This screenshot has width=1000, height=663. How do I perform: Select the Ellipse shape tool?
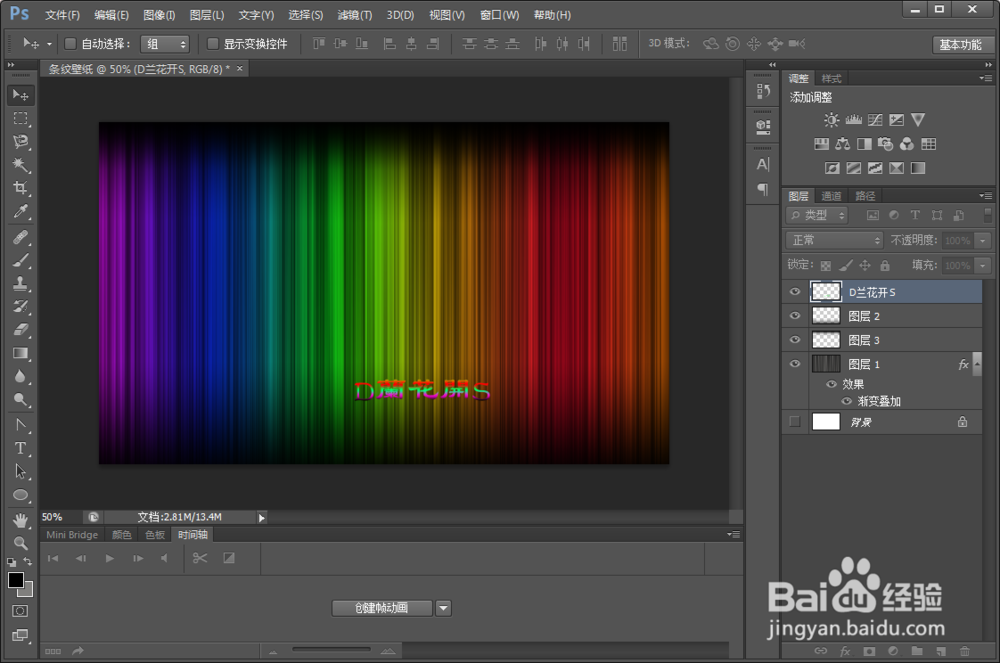20,495
